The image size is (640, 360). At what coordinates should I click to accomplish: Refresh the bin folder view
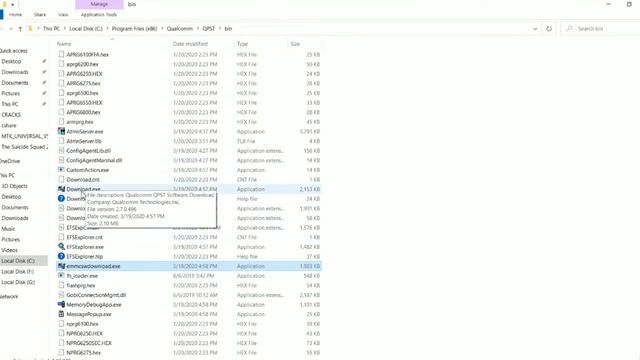tap(549, 29)
